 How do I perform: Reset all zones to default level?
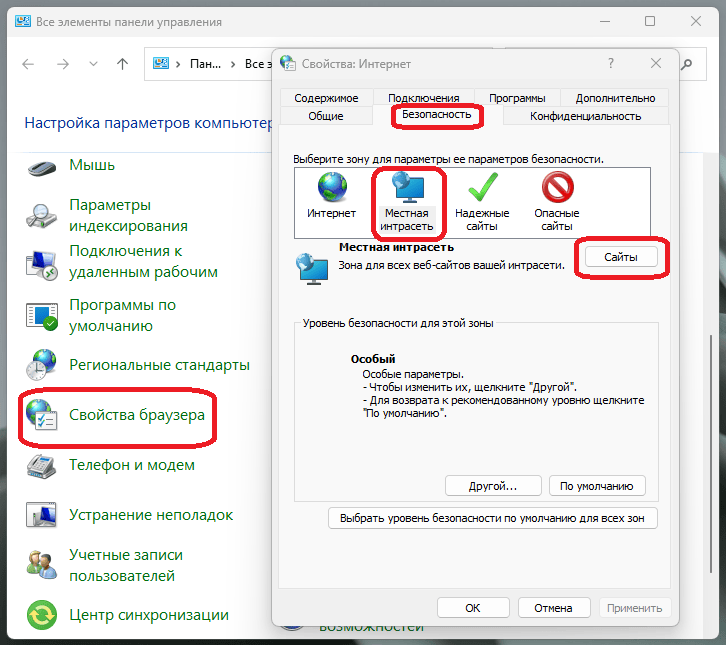pyautogui.click(x=493, y=518)
